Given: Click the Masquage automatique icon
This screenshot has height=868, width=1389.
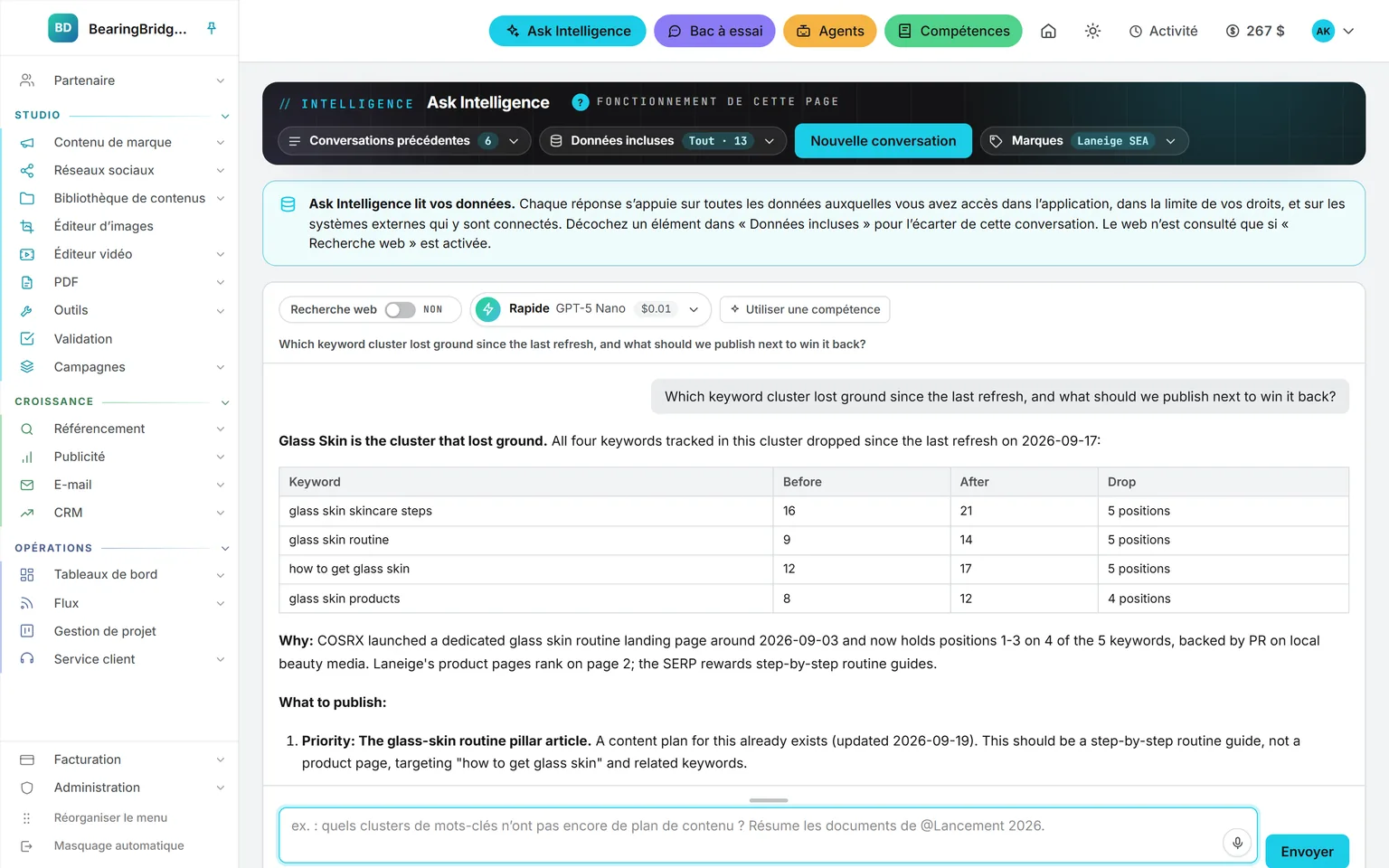Looking at the screenshot, I should (27, 846).
